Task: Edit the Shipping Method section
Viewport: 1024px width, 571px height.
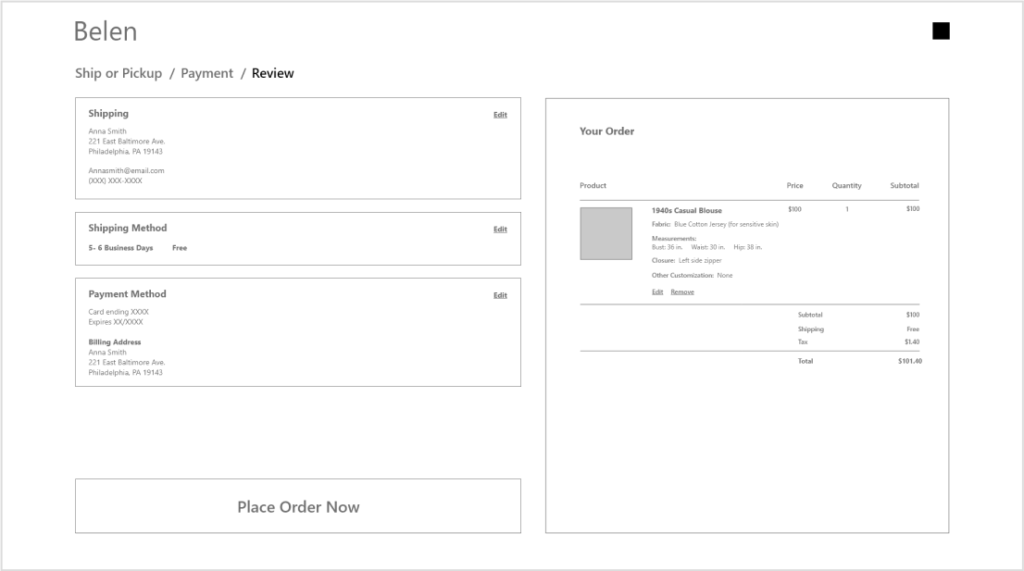Action: click(500, 229)
